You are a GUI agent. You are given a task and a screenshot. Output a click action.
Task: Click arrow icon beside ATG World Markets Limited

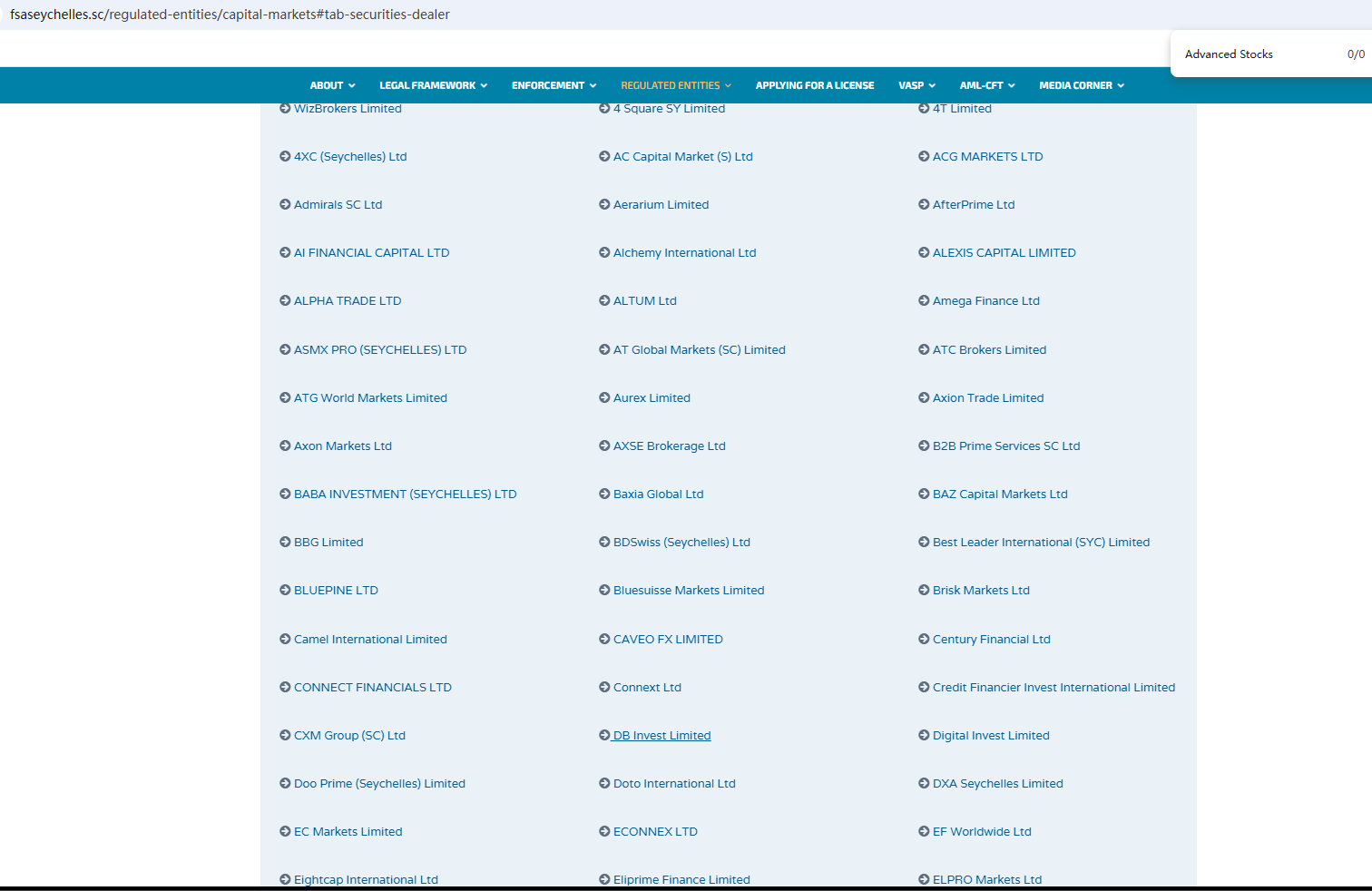click(x=285, y=398)
